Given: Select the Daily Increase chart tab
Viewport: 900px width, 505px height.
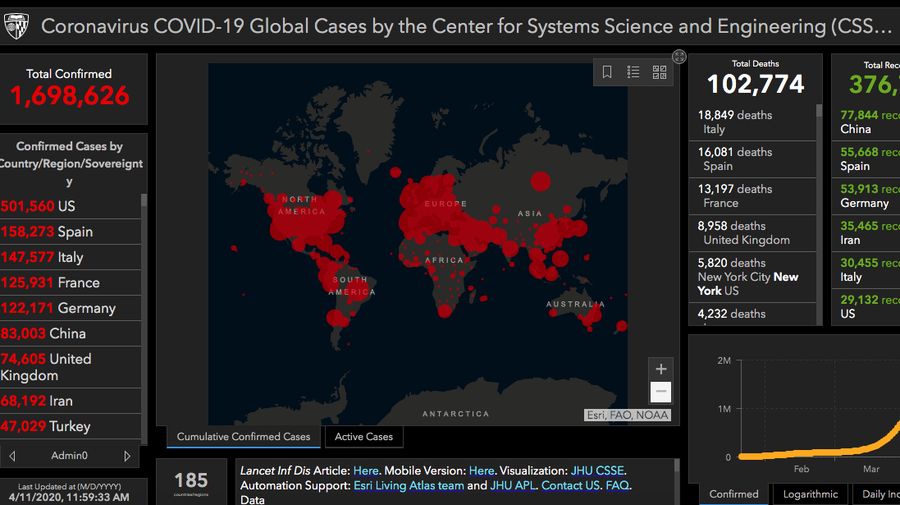Looking at the screenshot, I should [876, 494].
